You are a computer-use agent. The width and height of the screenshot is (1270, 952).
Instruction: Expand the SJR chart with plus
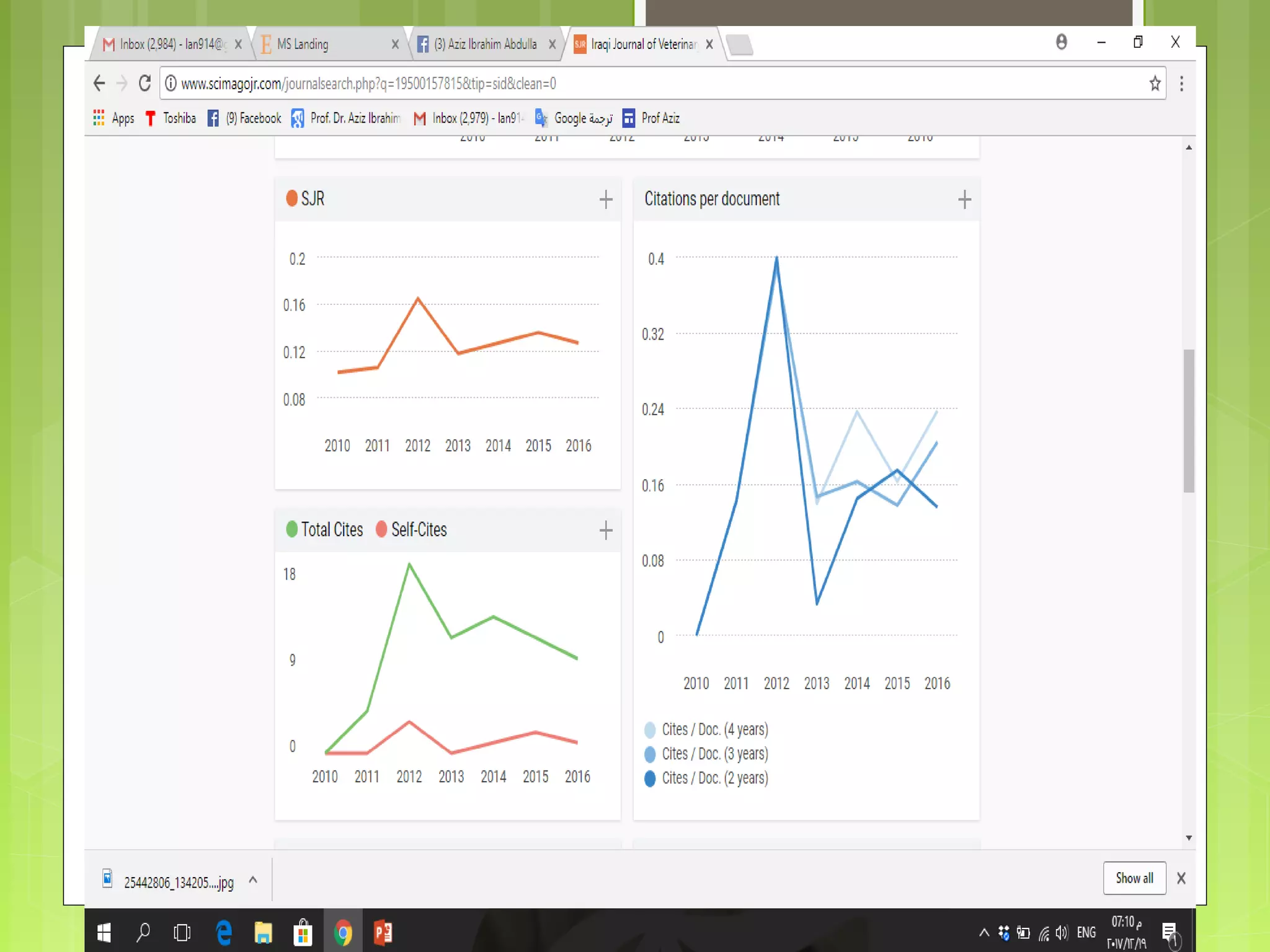606,199
